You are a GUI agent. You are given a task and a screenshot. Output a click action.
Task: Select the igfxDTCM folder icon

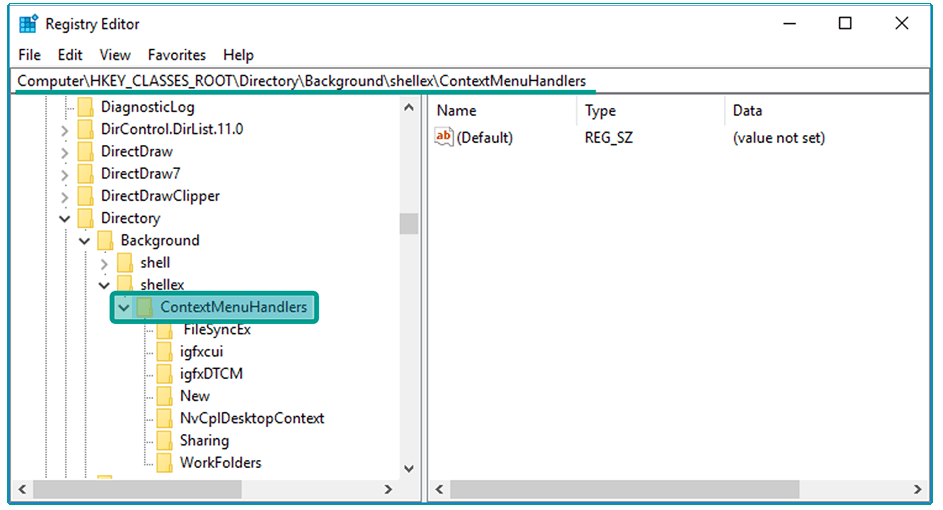coord(164,374)
